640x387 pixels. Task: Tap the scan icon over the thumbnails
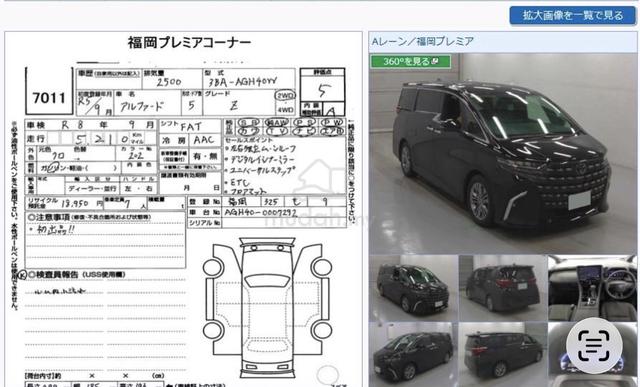pos(594,345)
